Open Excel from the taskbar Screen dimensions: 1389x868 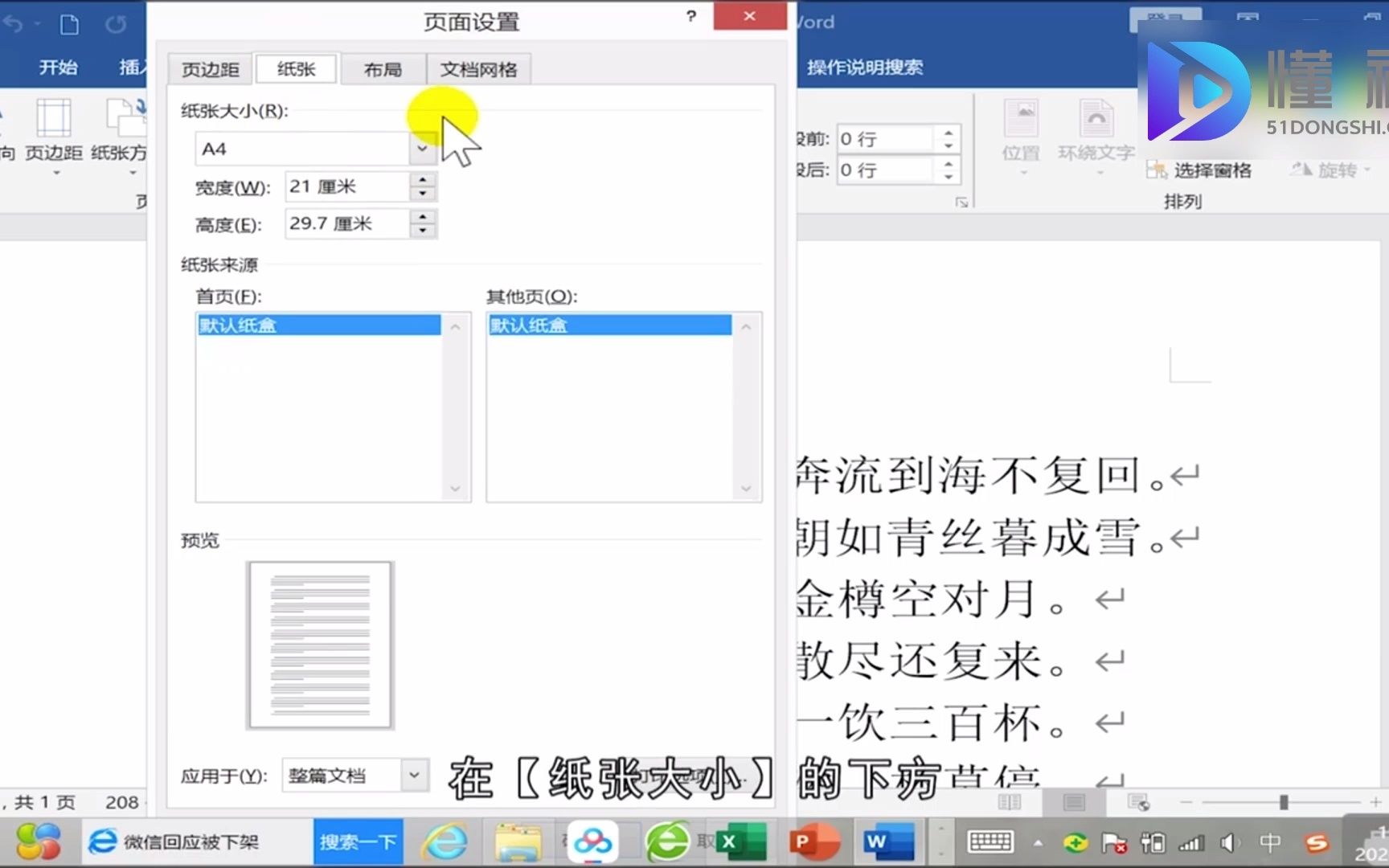click(739, 841)
